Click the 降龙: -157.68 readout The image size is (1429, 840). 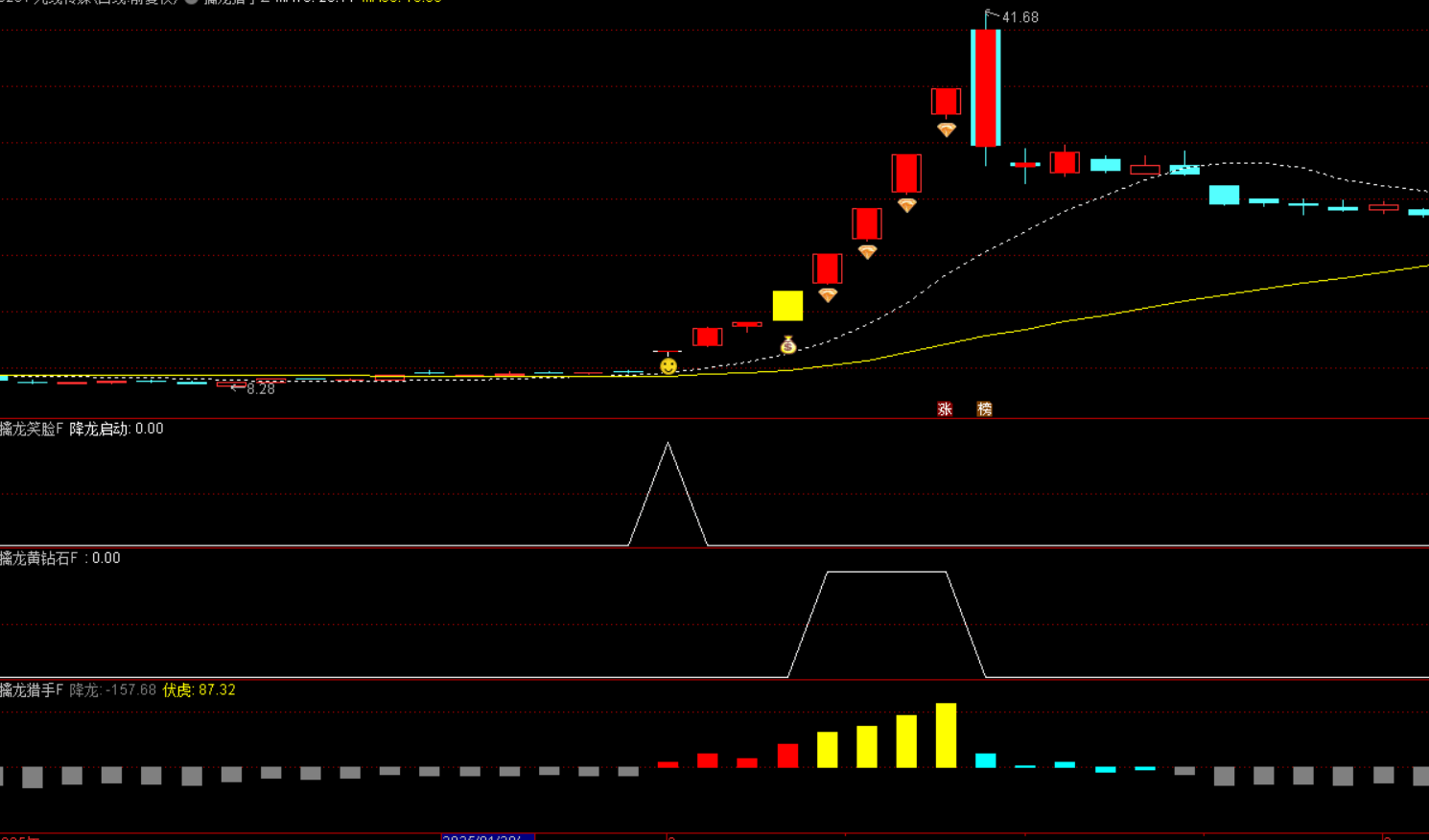(112, 690)
